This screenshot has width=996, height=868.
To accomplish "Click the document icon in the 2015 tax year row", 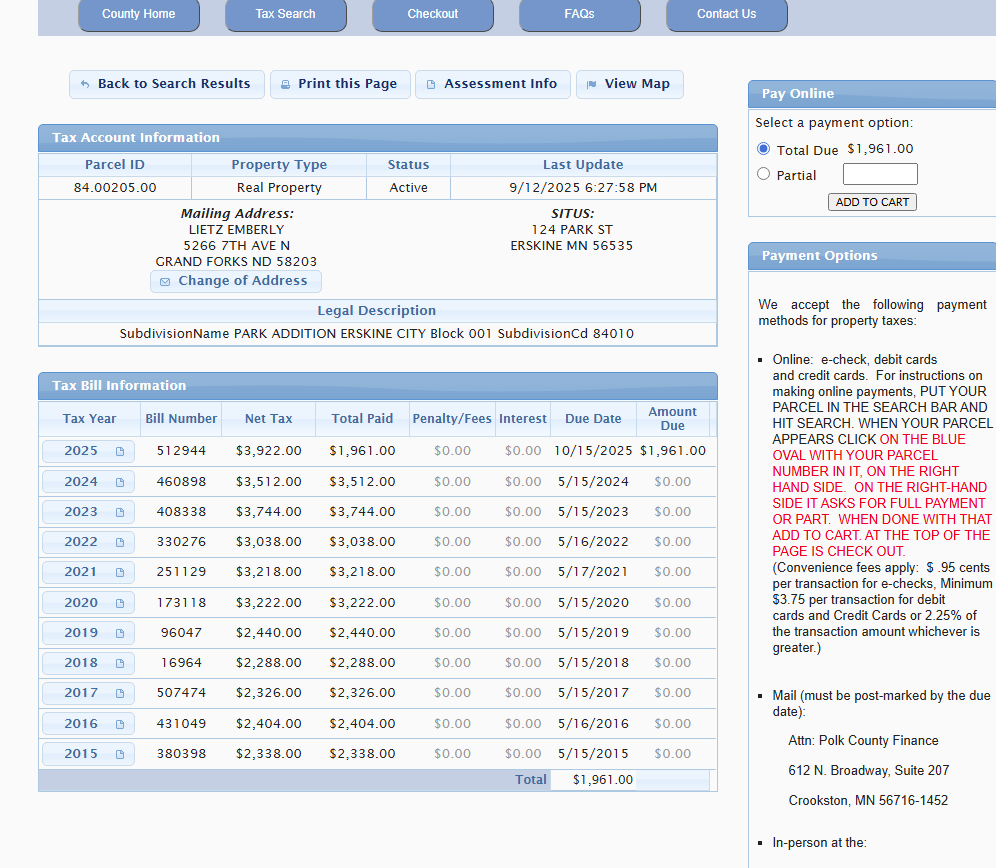I will point(120,754).
